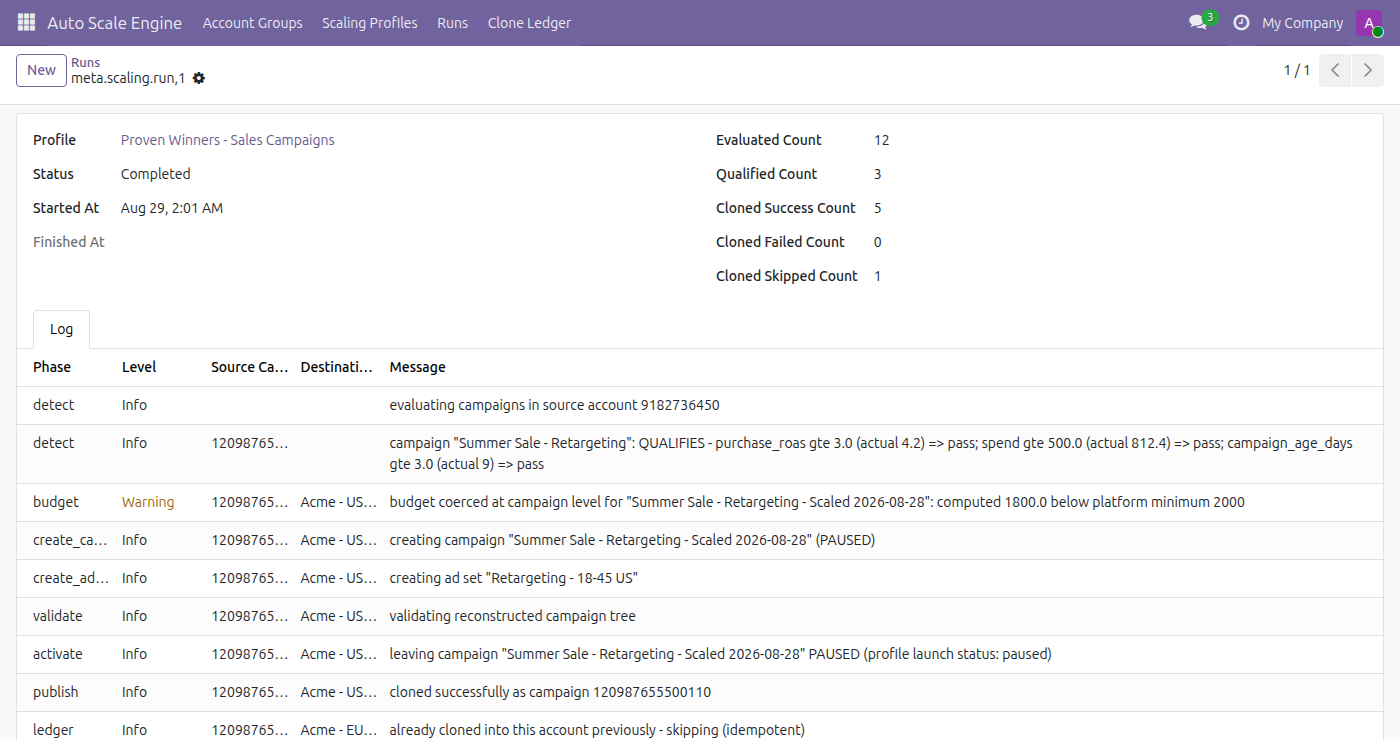Open the Account Groups menu
This screenshot has width=1400, height=740.
(x=252, y=22)
